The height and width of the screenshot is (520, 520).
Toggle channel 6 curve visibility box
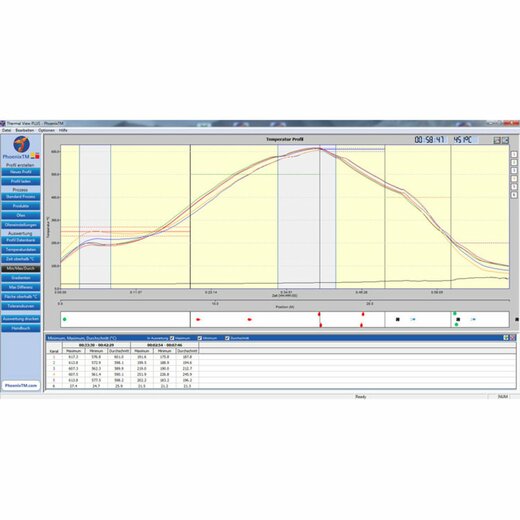[514, 195]
